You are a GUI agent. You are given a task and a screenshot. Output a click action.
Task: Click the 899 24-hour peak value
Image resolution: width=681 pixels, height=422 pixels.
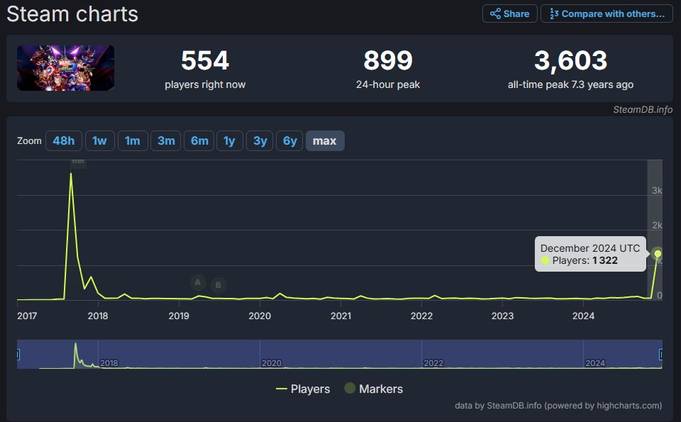tap(388, 60)
